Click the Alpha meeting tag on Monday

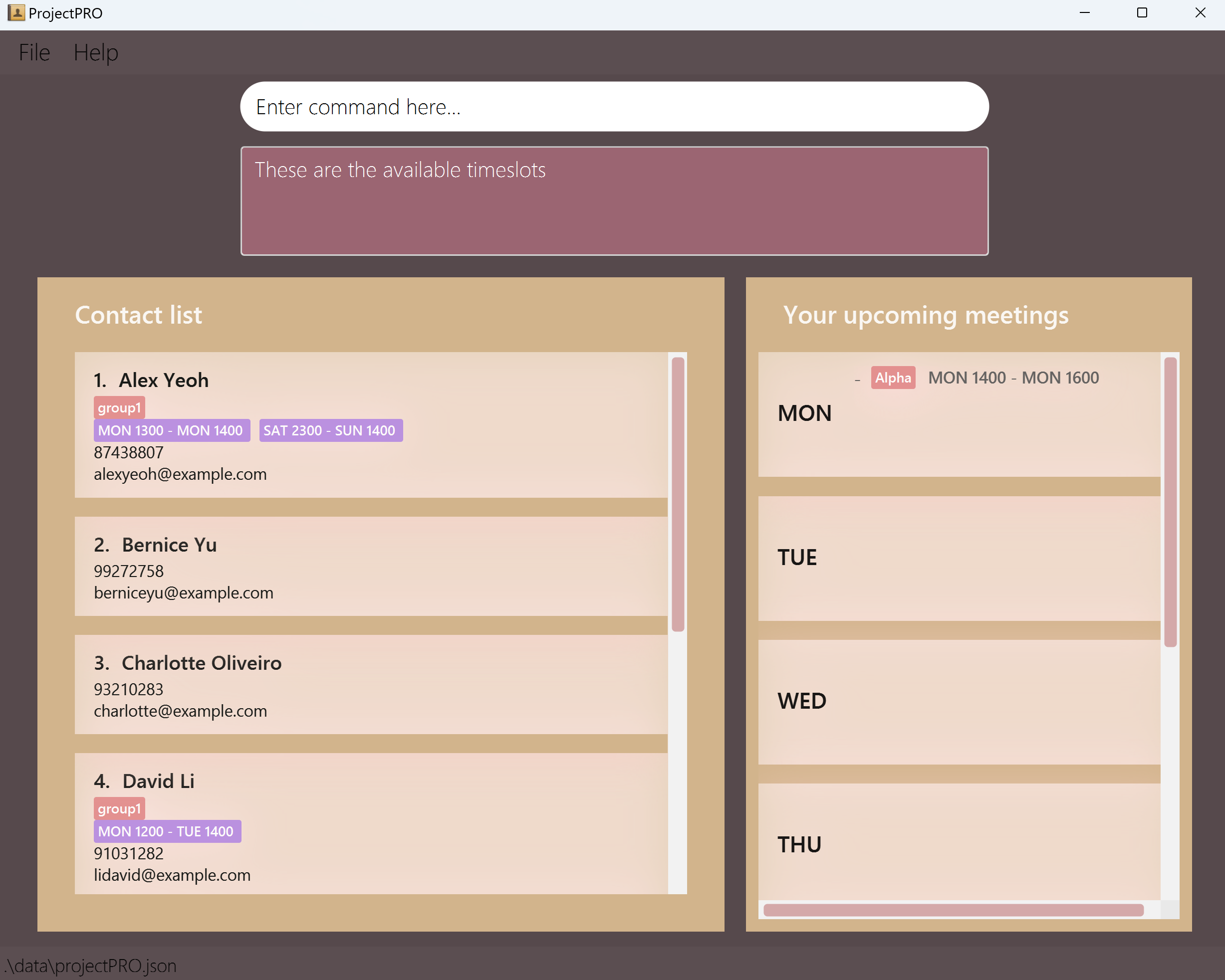[x=893, y=378]
